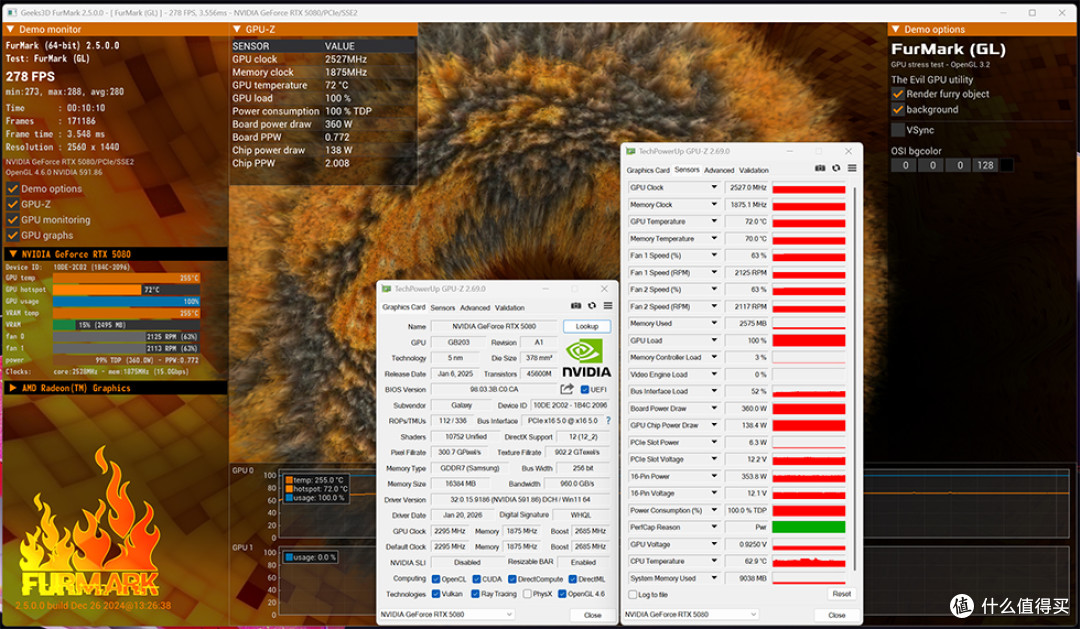1080x629 pixels.
Task: Click the NVIDIA logo in GPU-Z
Action: (x=586, y=359)
